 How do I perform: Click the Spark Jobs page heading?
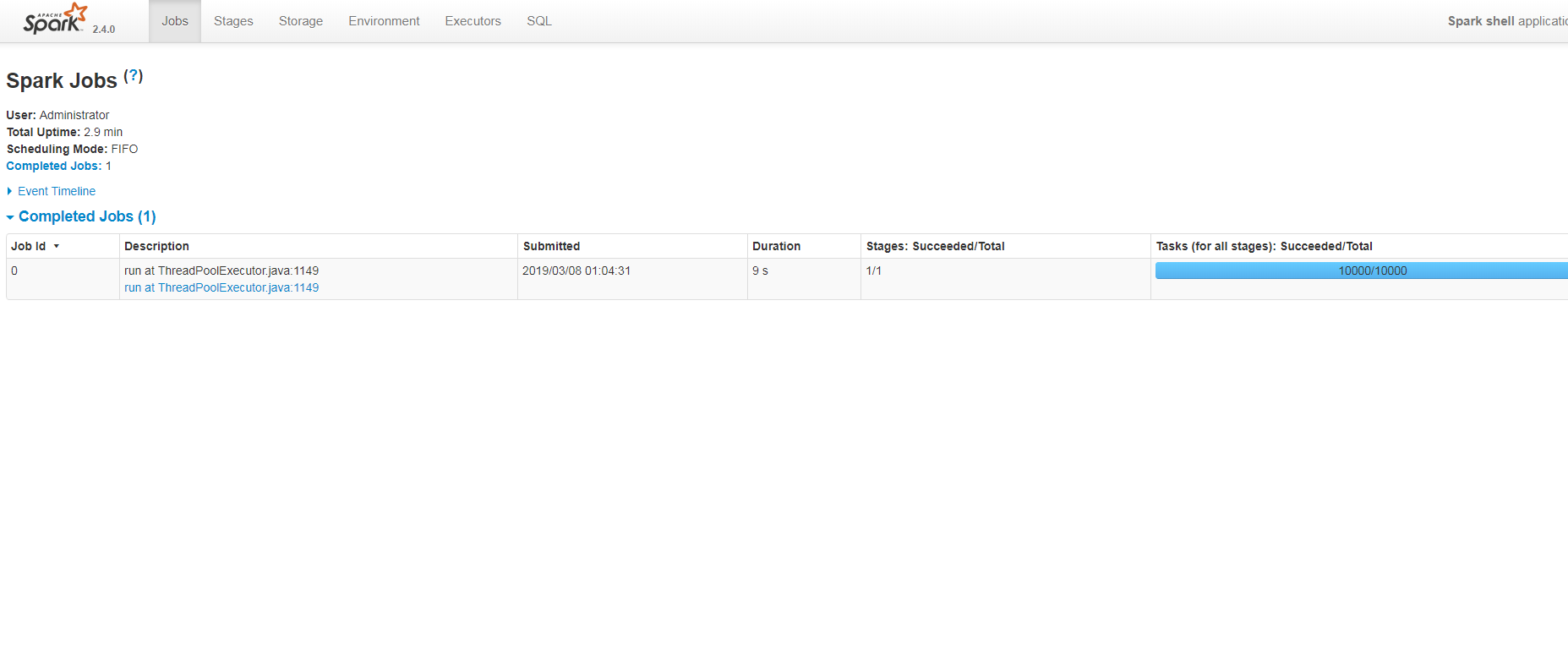pyautogui.click(x=62, y=80)
